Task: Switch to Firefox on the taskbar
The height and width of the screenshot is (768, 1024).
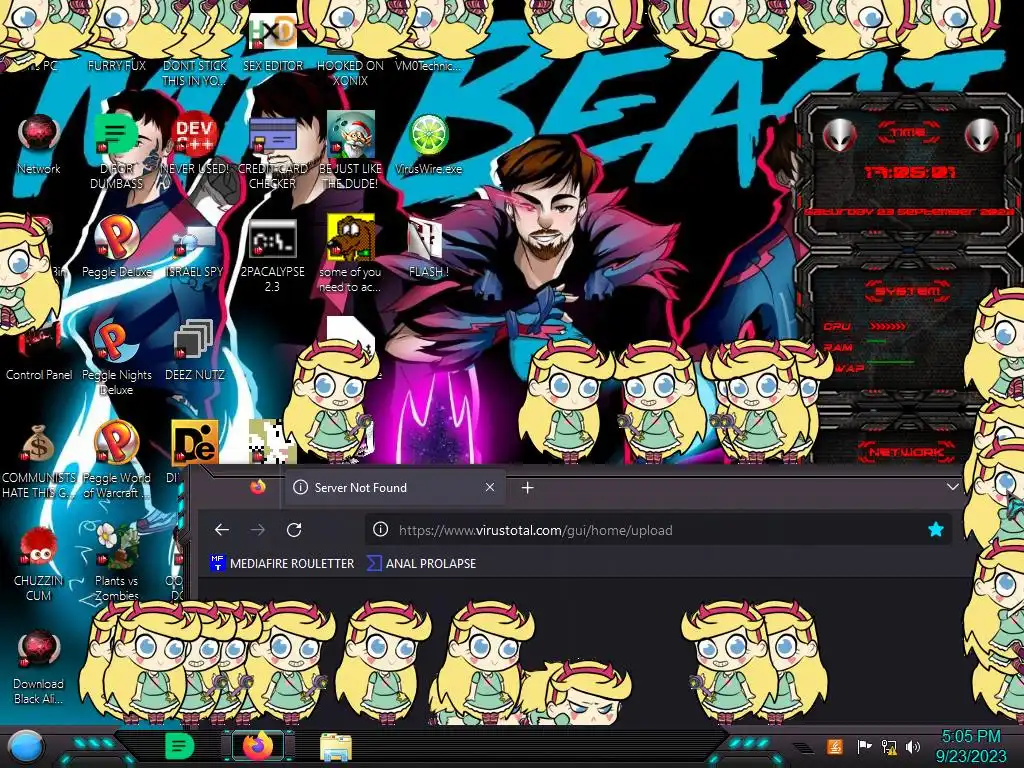Action: click(258, 746)
